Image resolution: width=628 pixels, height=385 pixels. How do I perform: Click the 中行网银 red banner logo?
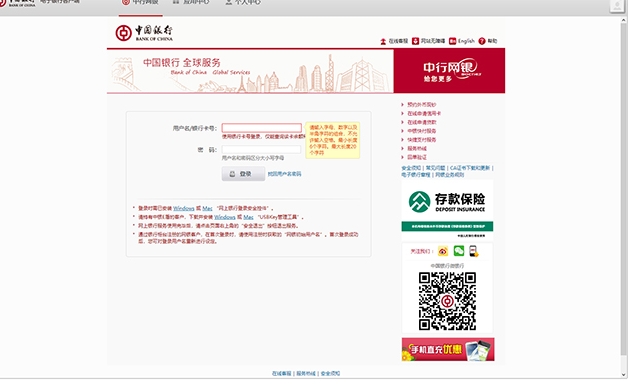click(449, 71)
